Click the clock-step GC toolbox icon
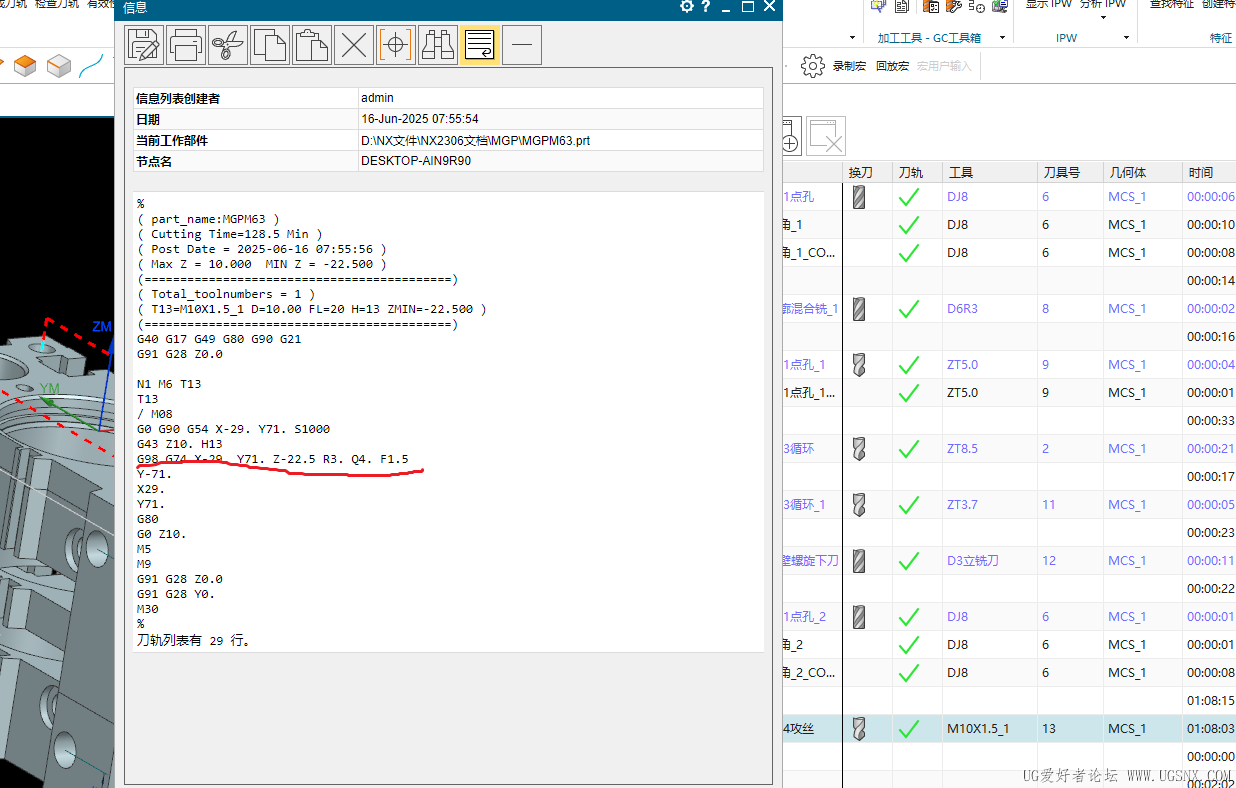This screenshot has height=788, width=1236. click(977, 7)
